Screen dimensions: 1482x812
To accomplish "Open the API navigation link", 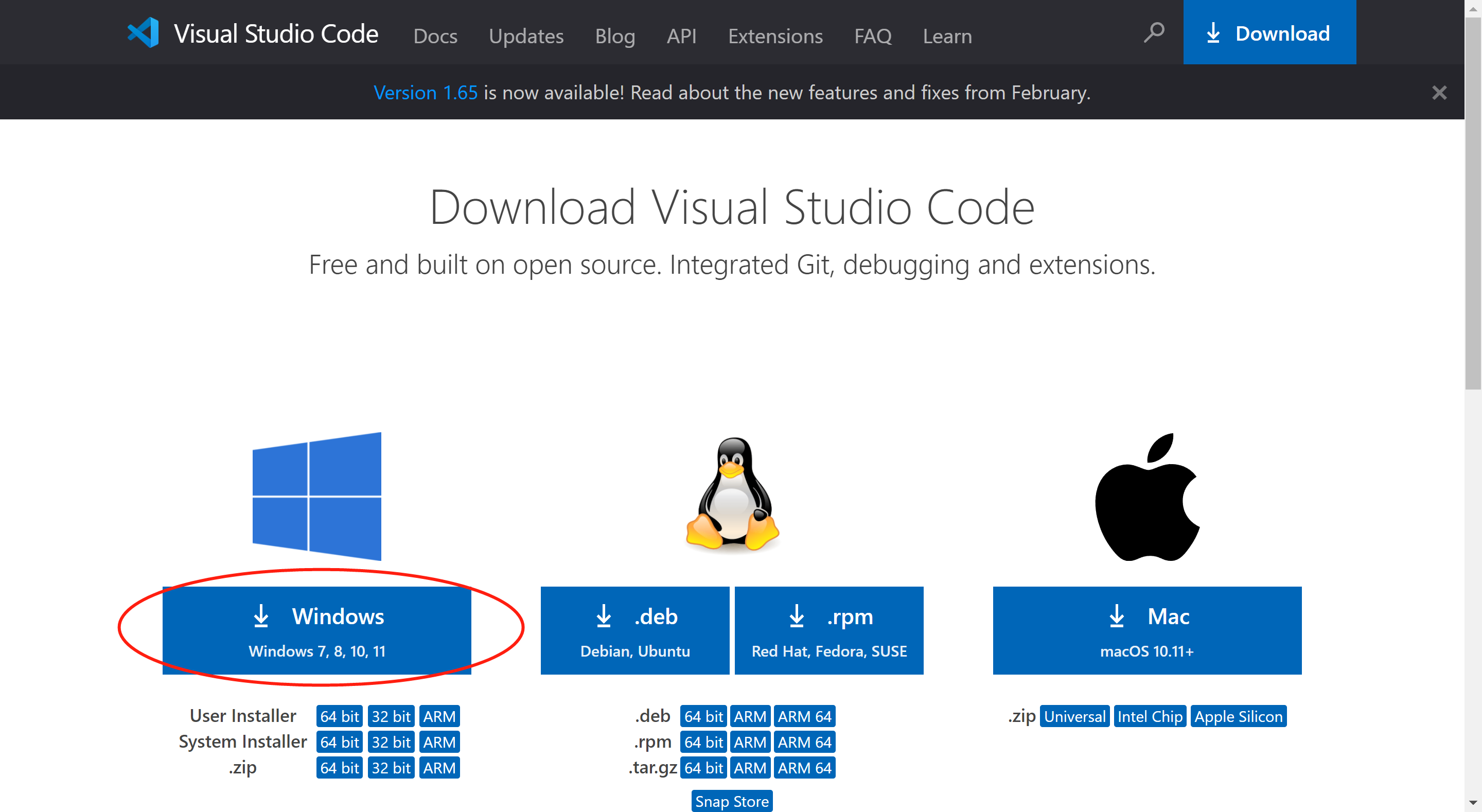I will pos(682,36).
